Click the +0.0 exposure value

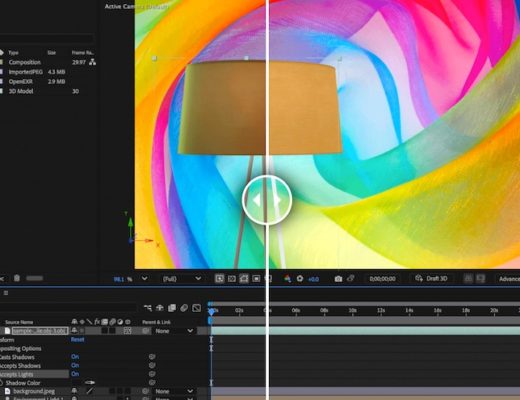tap(313, 279)
